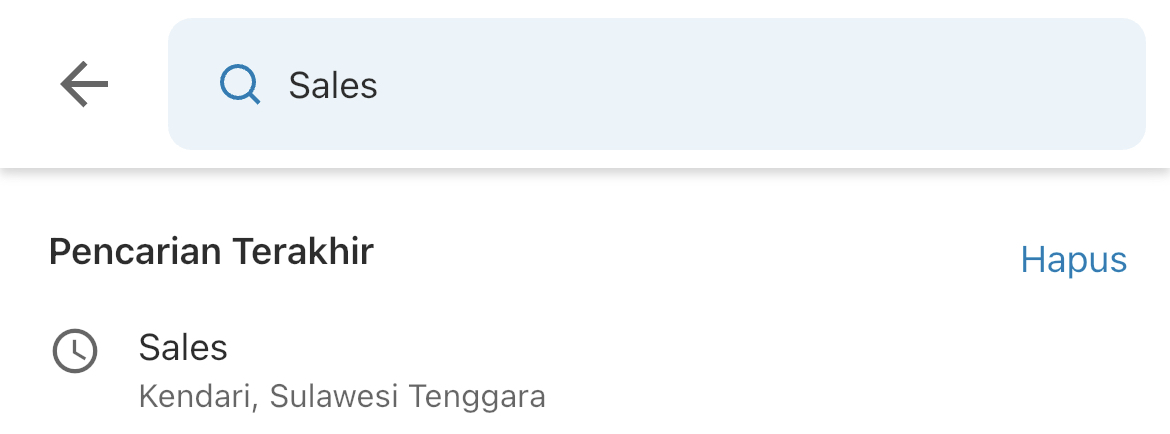The width and height of the screenshot is (1170, 434).
Task: Click the Hapus link next to Pencarian Terakhir
Action: (x=1074, y=260)
